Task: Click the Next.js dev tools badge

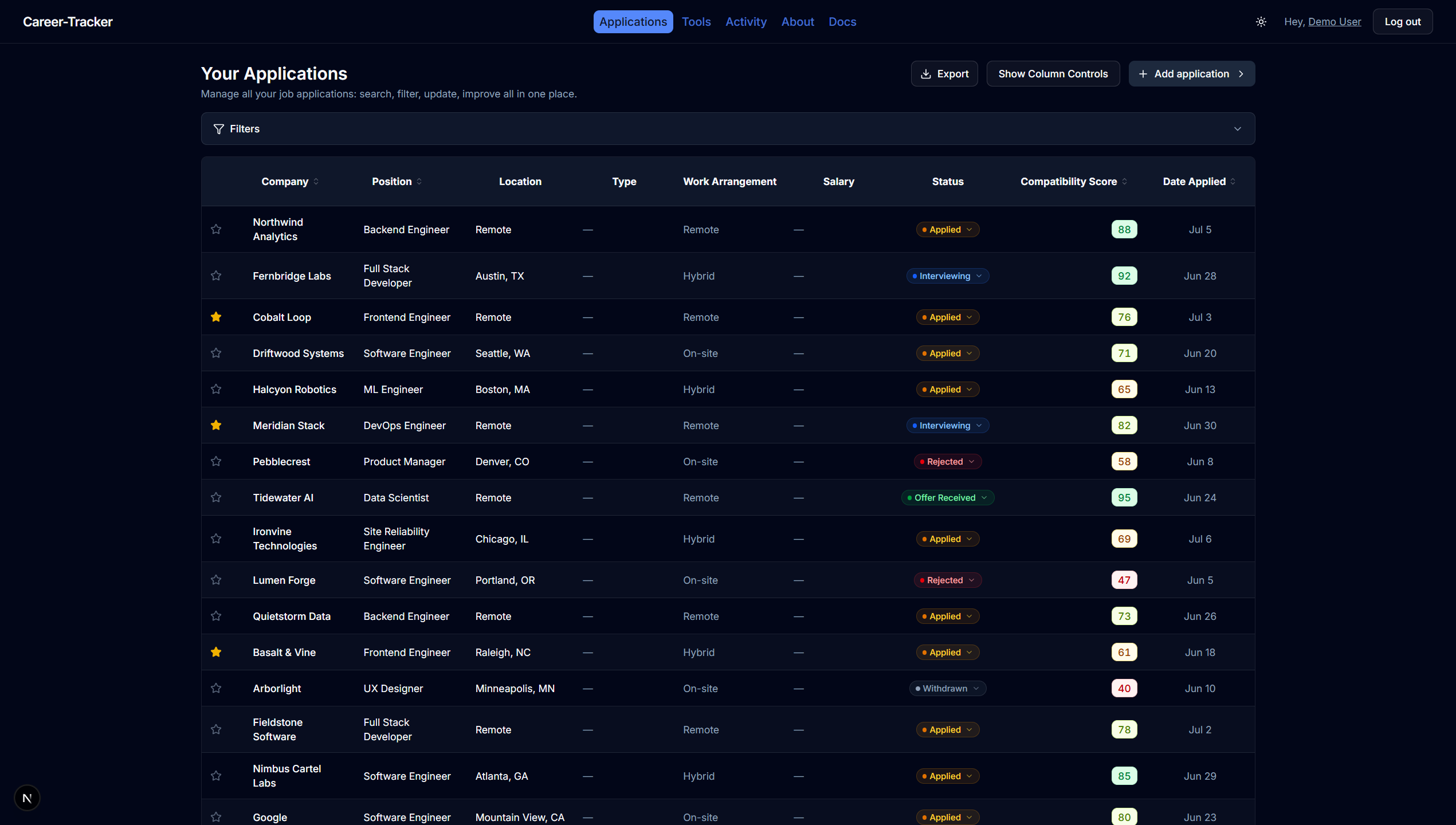Action: pyautogui.click(x=27, y=797)
